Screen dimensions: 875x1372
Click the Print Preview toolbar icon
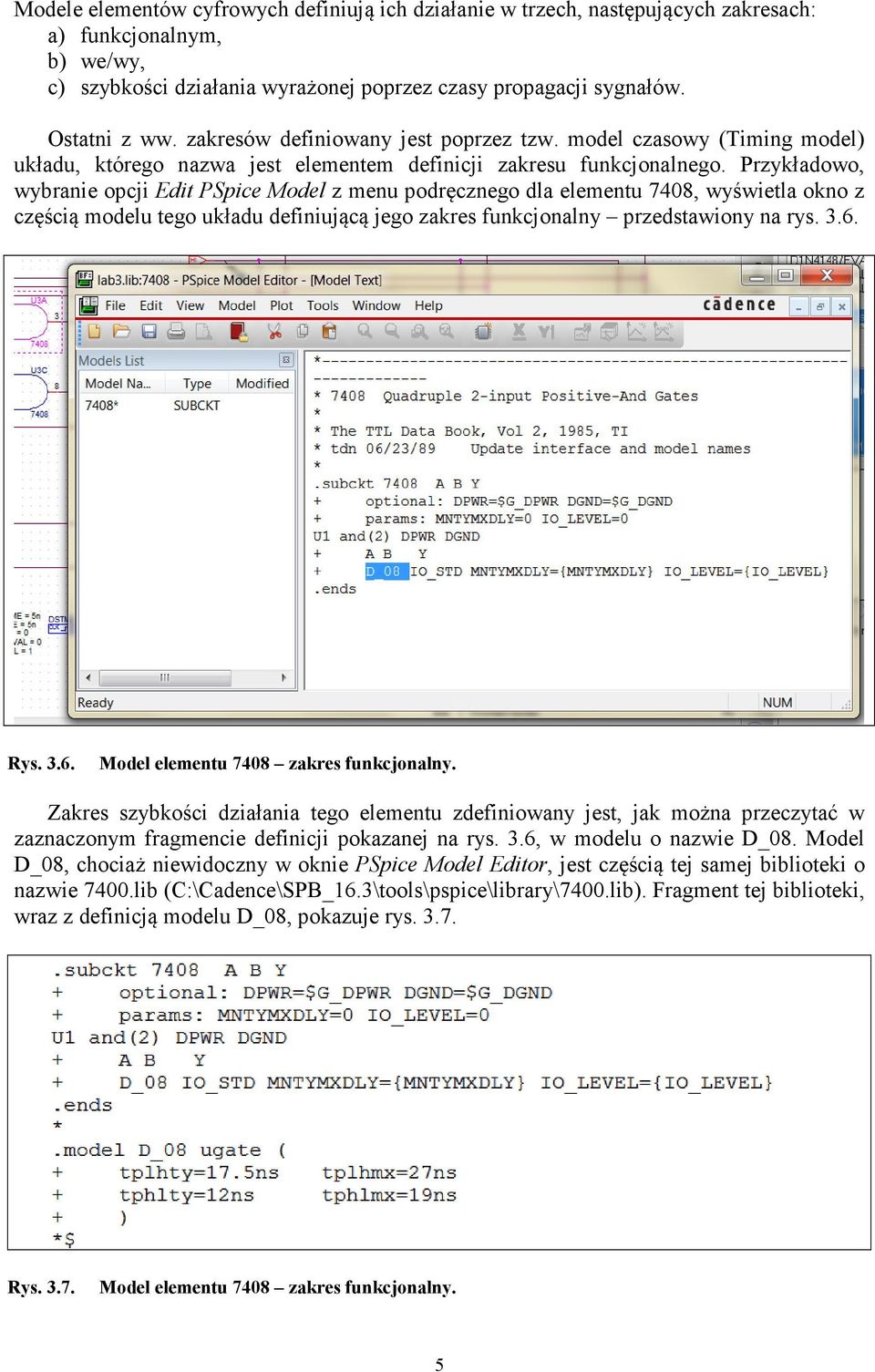pos(203,331)
